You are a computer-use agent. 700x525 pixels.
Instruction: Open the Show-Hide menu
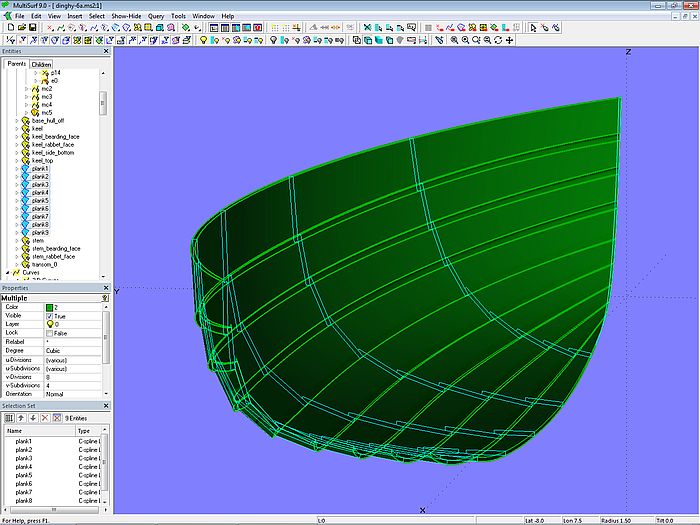(126, 16)
